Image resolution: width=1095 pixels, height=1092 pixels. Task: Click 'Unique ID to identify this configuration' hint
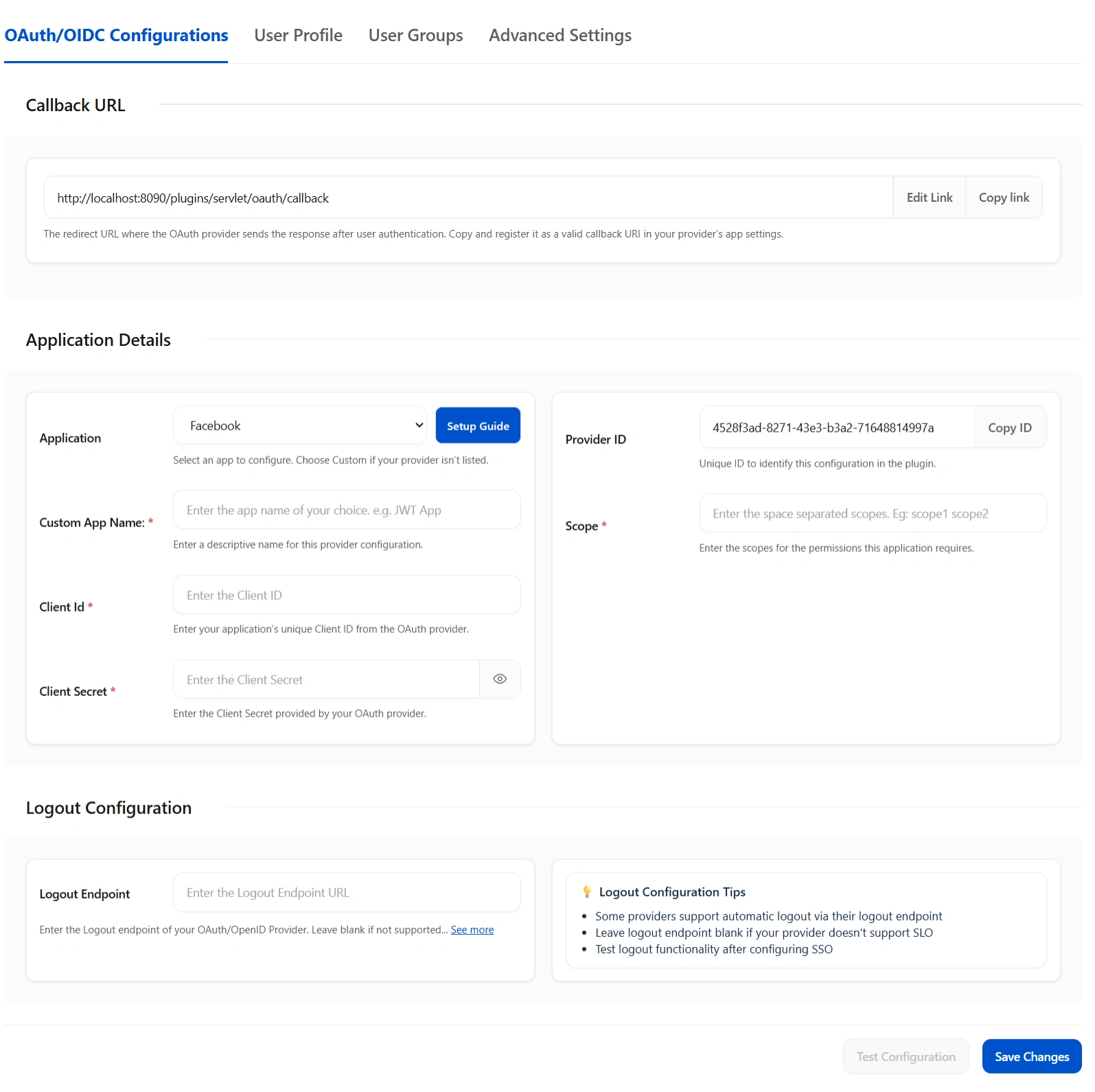(x=817, y=463)
